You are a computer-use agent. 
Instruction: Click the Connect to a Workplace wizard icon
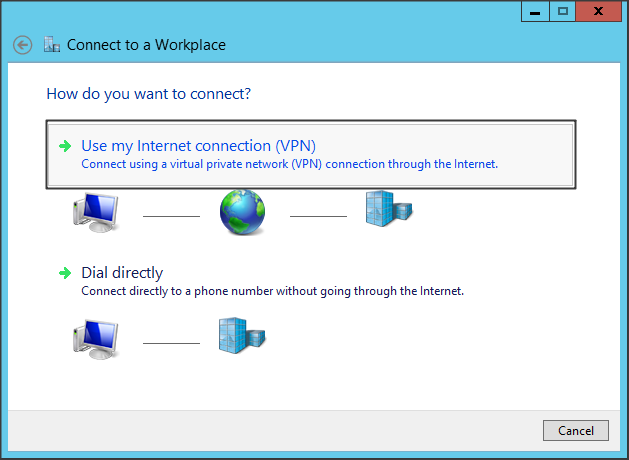52,44
